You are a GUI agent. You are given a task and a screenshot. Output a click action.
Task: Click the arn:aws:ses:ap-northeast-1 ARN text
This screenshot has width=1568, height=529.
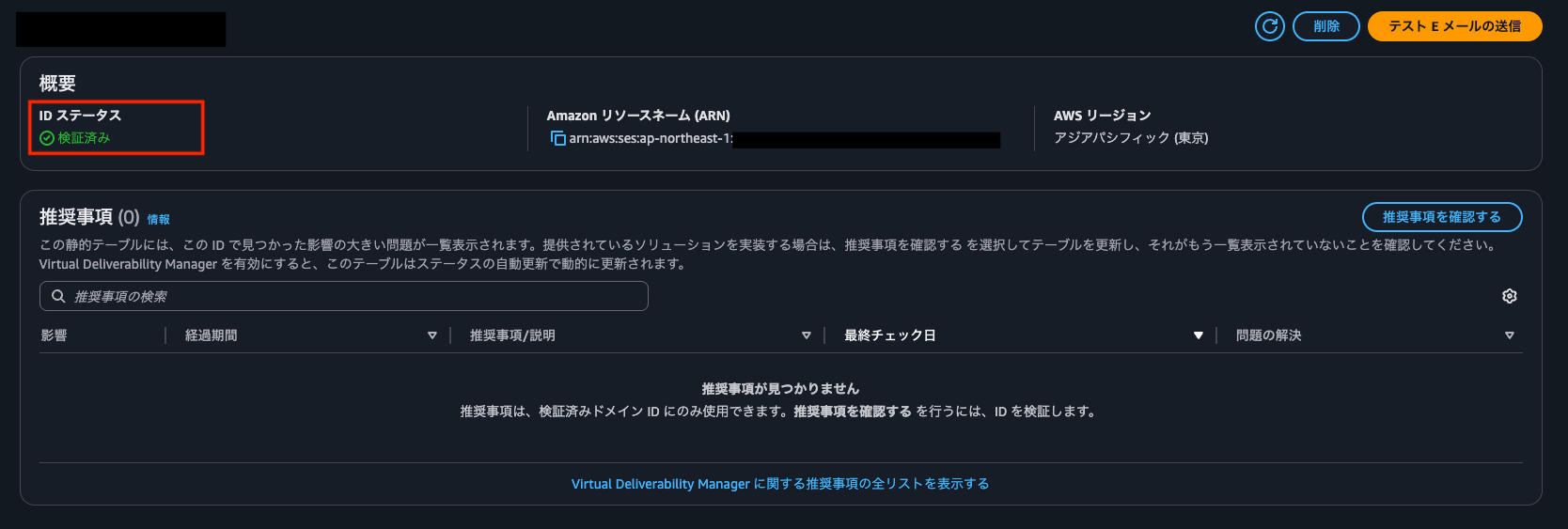coord(651,139)
